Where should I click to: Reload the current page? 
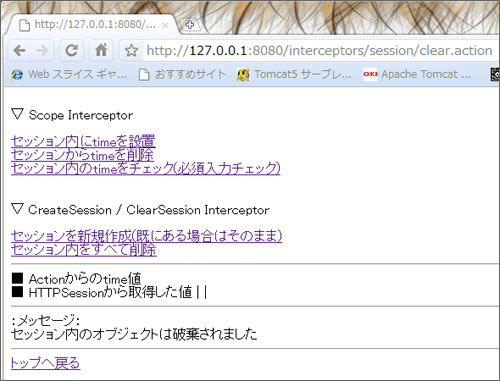[71, 51]
